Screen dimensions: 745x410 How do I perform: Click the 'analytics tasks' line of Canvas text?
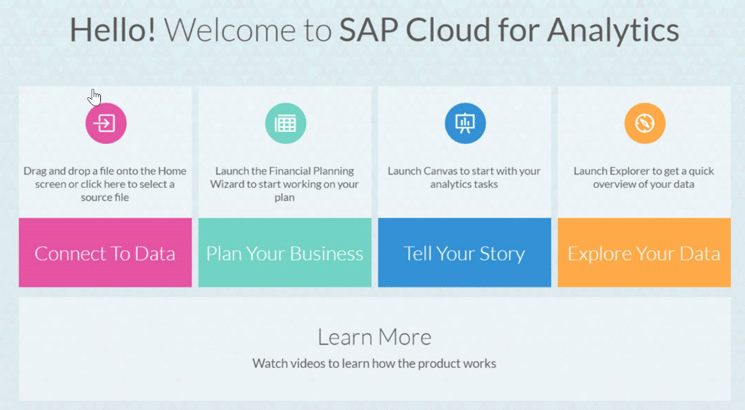point(464,184)
